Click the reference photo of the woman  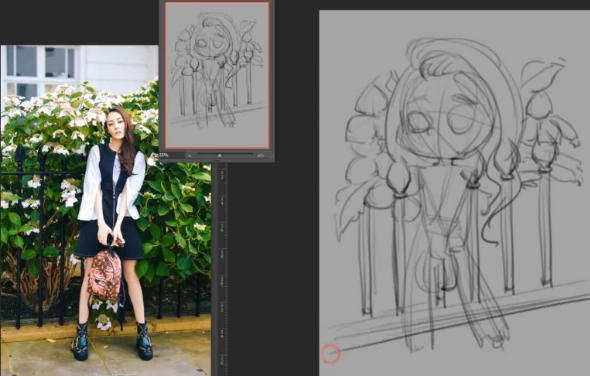pyautogui.click(x=105, y=210)
